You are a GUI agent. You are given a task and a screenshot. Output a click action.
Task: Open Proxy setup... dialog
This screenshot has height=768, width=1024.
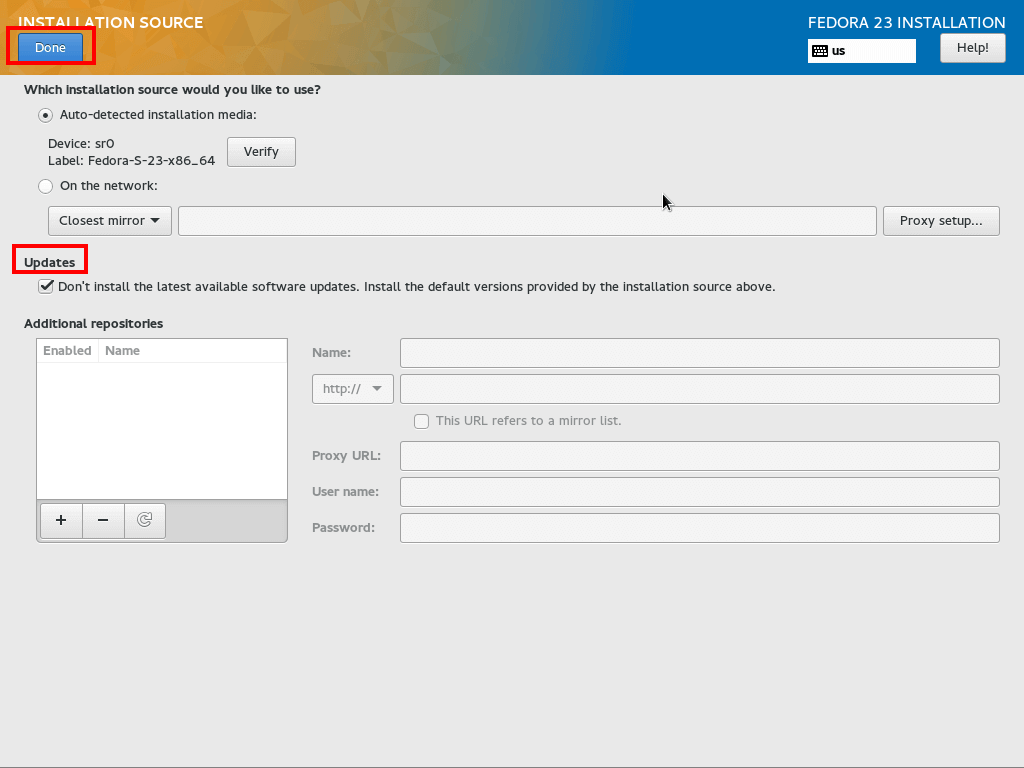(x=941, y=221)
